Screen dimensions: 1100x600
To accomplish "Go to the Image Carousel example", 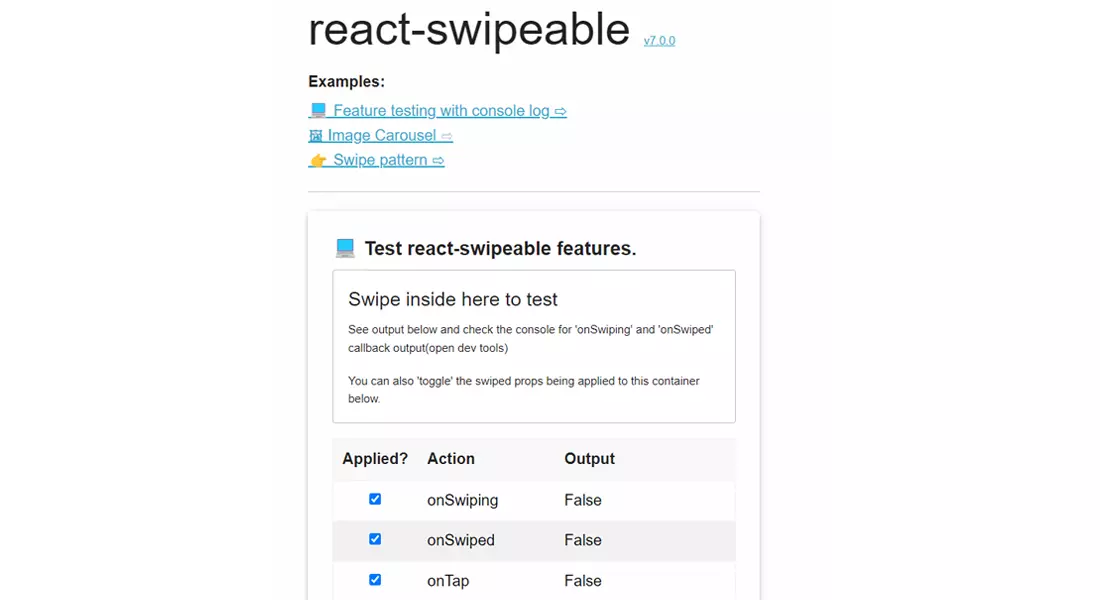I will 382,135.
